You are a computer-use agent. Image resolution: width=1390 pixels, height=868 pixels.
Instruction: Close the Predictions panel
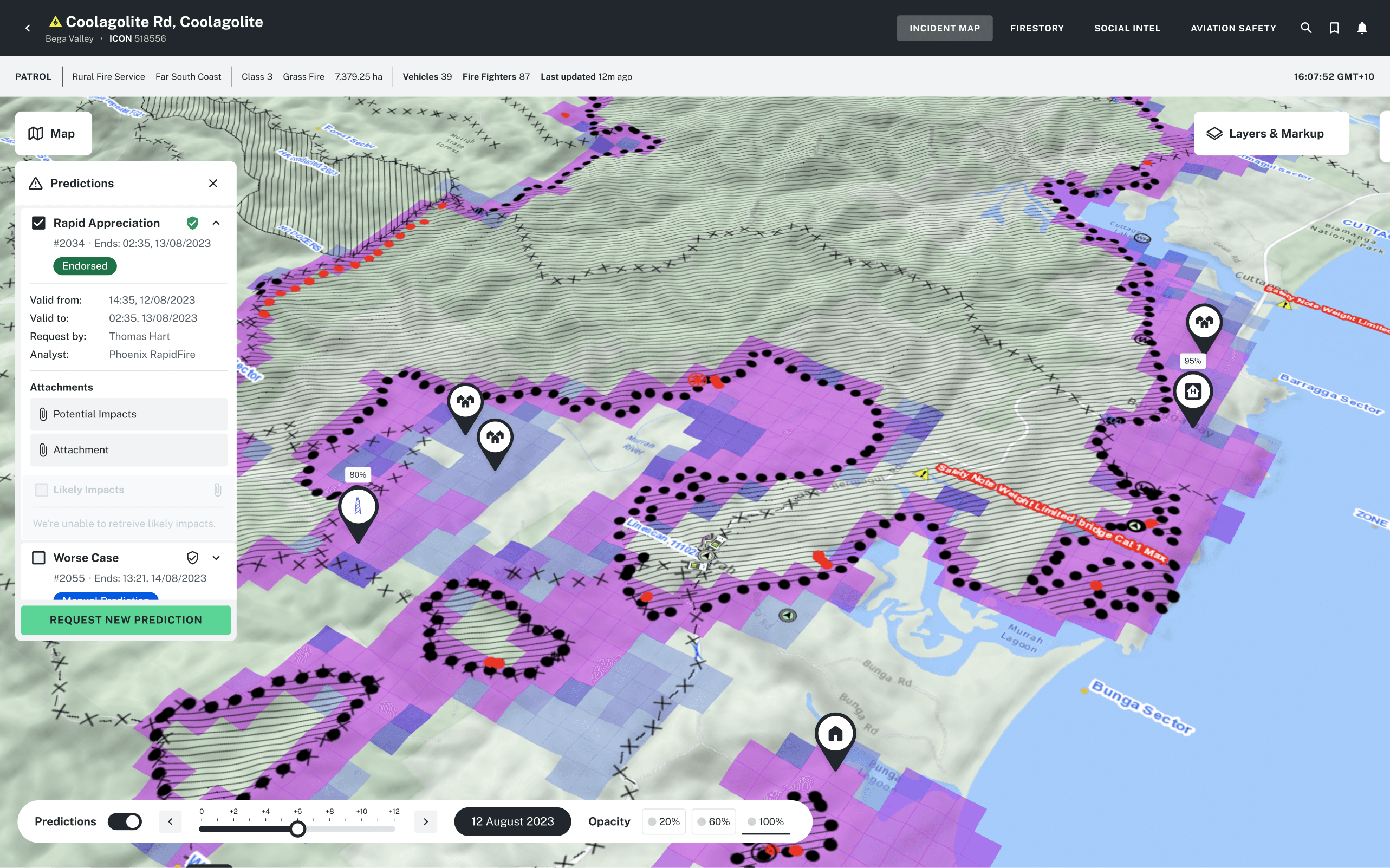coord(213,183)
